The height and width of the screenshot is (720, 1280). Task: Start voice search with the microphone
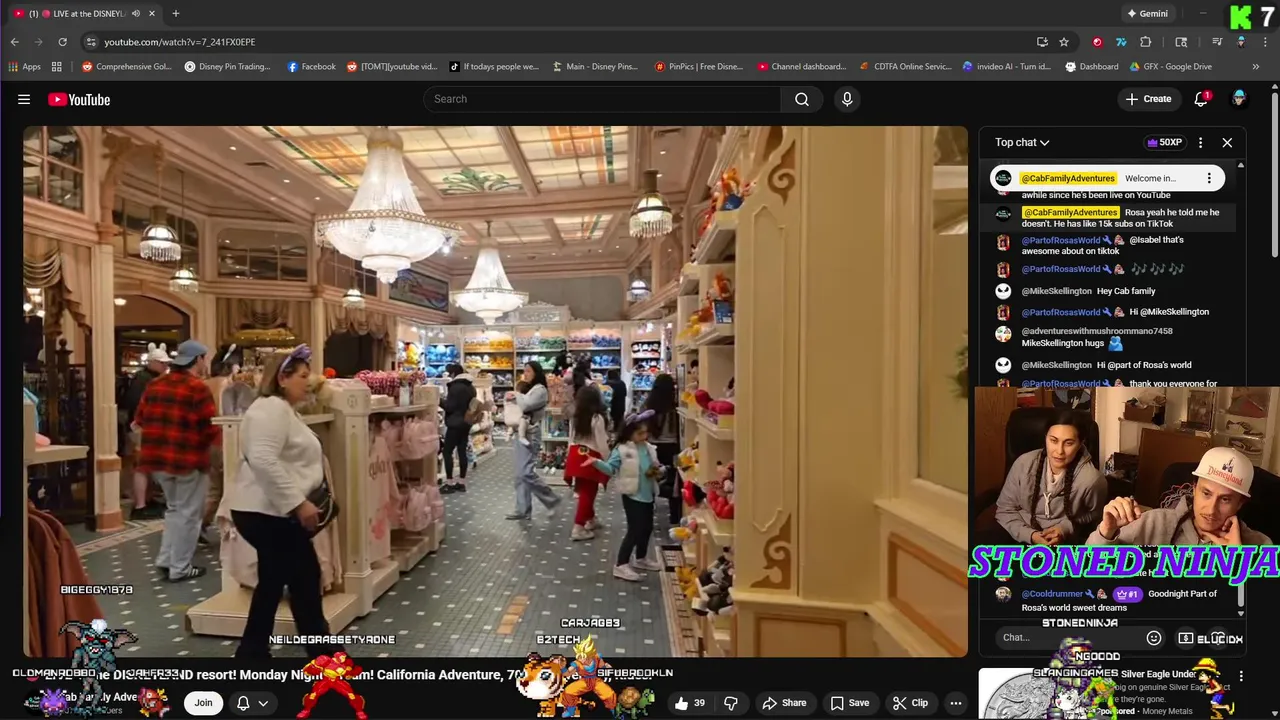(847, 99)
